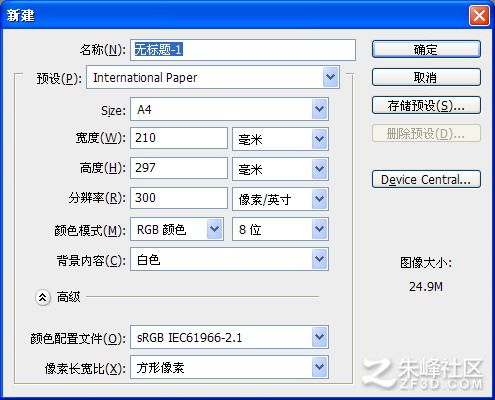The width and height of the screenshot is (495, 400).
Task: Open the sRGB IEC61966-2.1 profile dropdown
Action: [x=229, y=337]
